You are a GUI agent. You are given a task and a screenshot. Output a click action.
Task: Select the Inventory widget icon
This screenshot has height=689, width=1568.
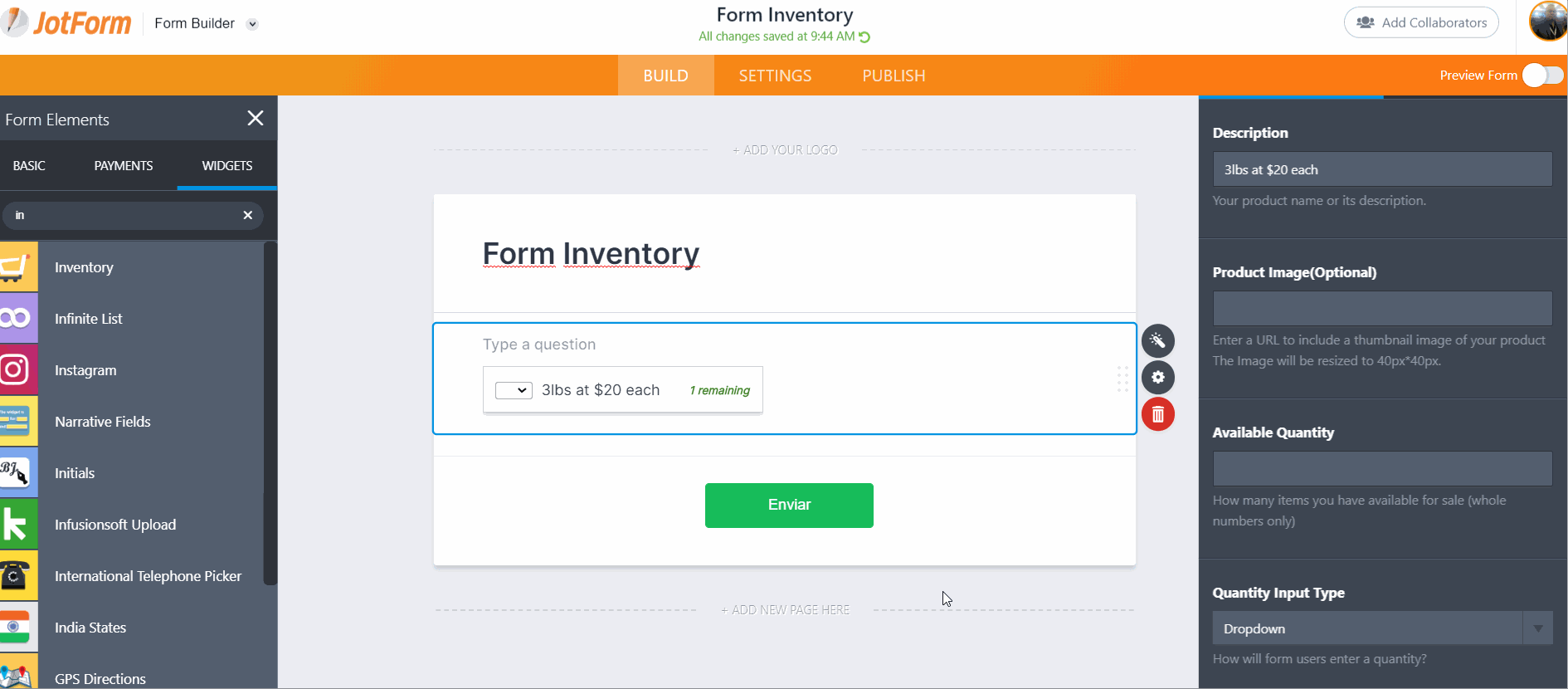pos(18,266)
